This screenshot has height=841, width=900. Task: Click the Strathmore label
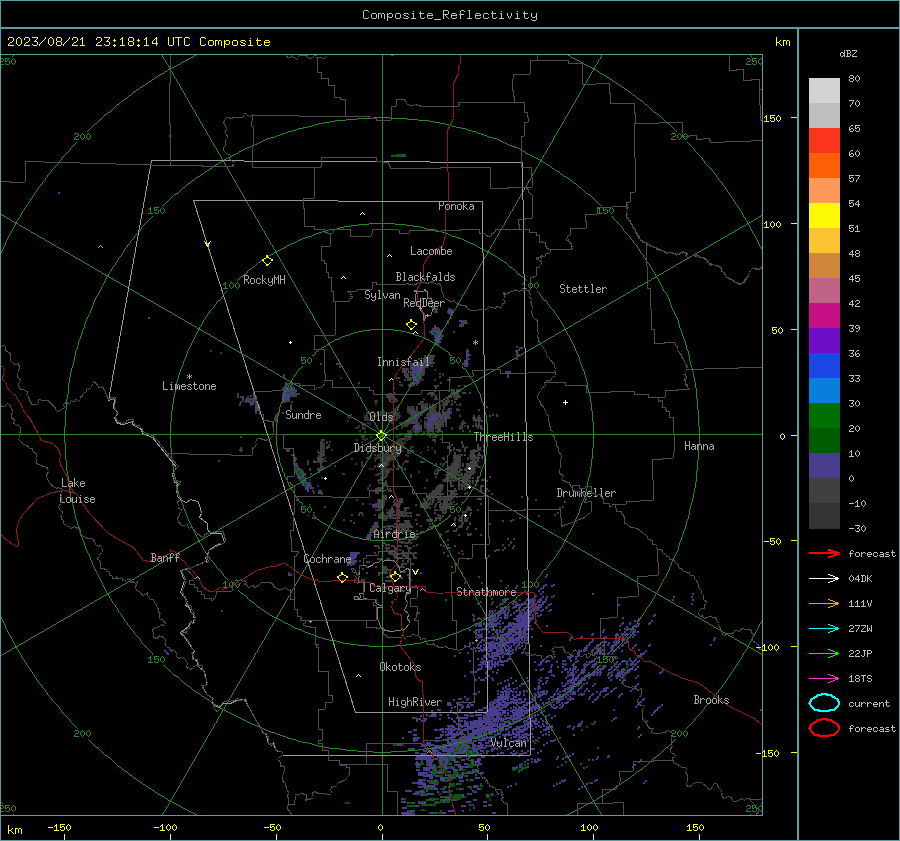click(486, 592)
